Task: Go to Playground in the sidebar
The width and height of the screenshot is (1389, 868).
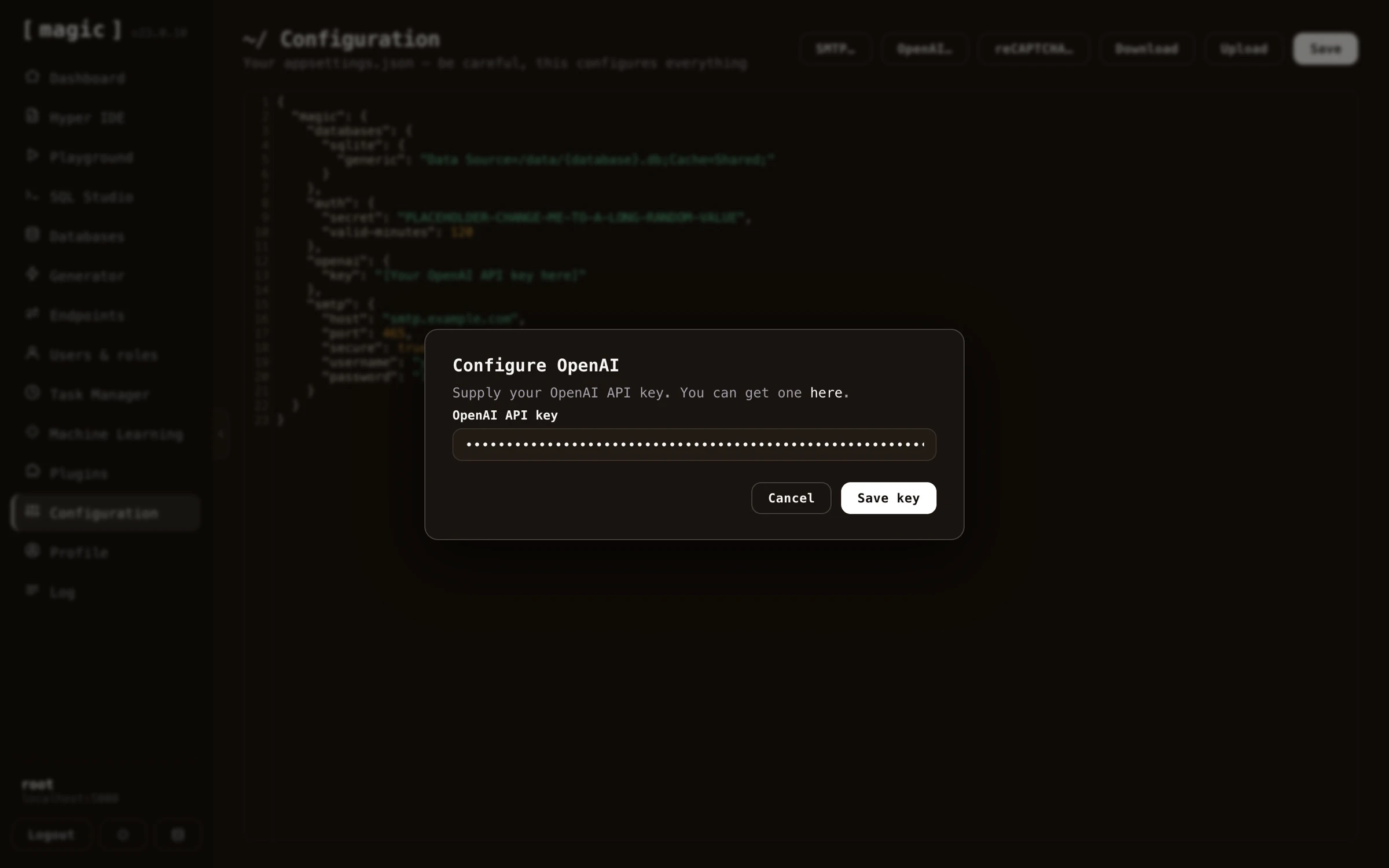Action: 105,157
